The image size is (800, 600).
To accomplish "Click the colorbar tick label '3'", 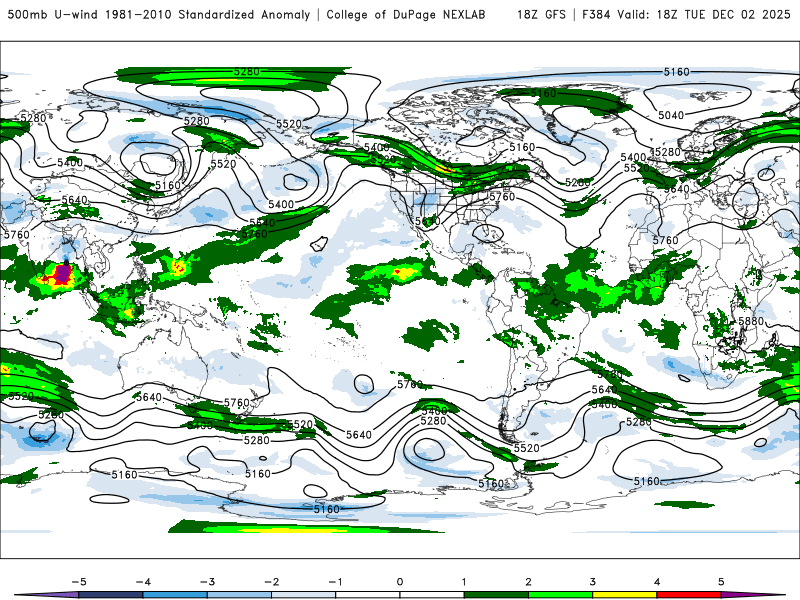I will pyautogui.click(x=592, y=582).
